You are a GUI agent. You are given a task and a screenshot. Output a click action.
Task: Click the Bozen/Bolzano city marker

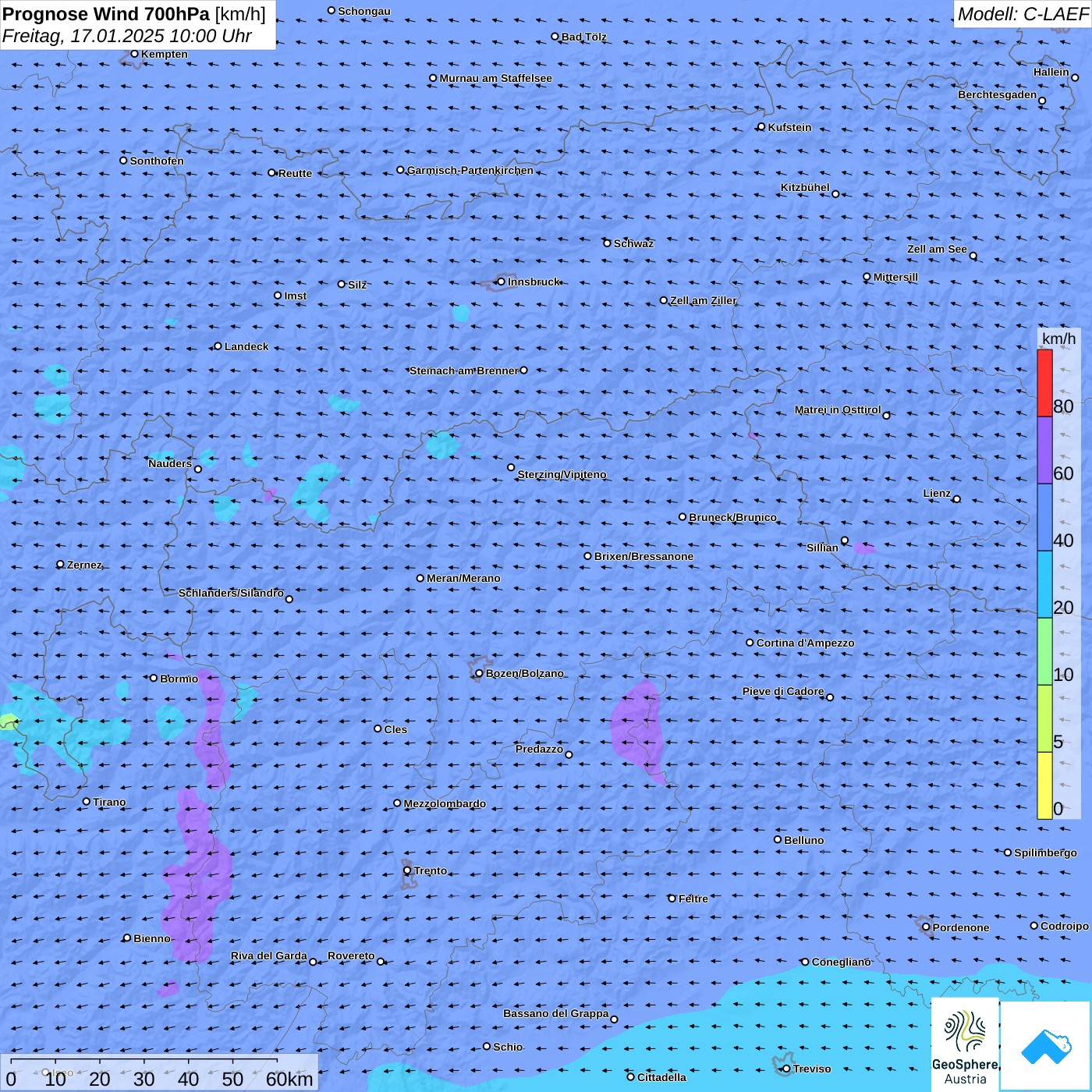point(479,673)
